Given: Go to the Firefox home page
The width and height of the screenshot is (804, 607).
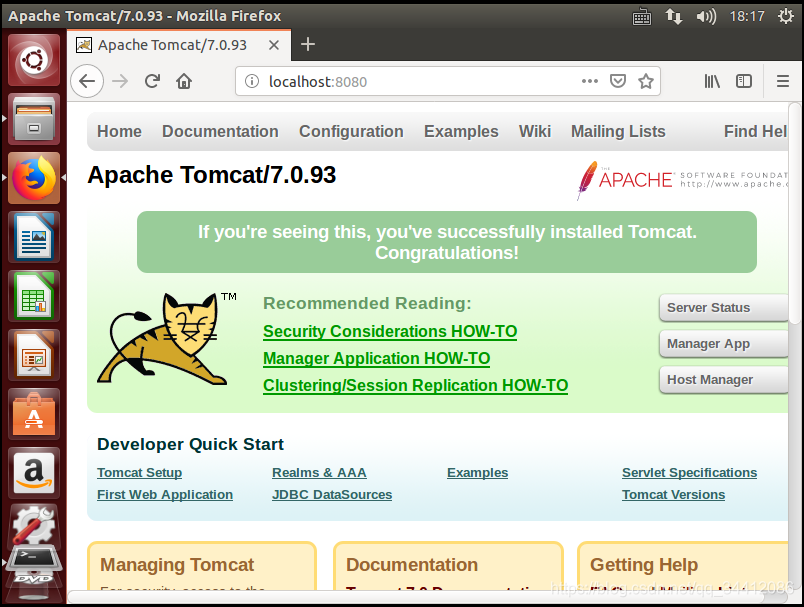Looking at the screenshot, I should tap(184, 81).
